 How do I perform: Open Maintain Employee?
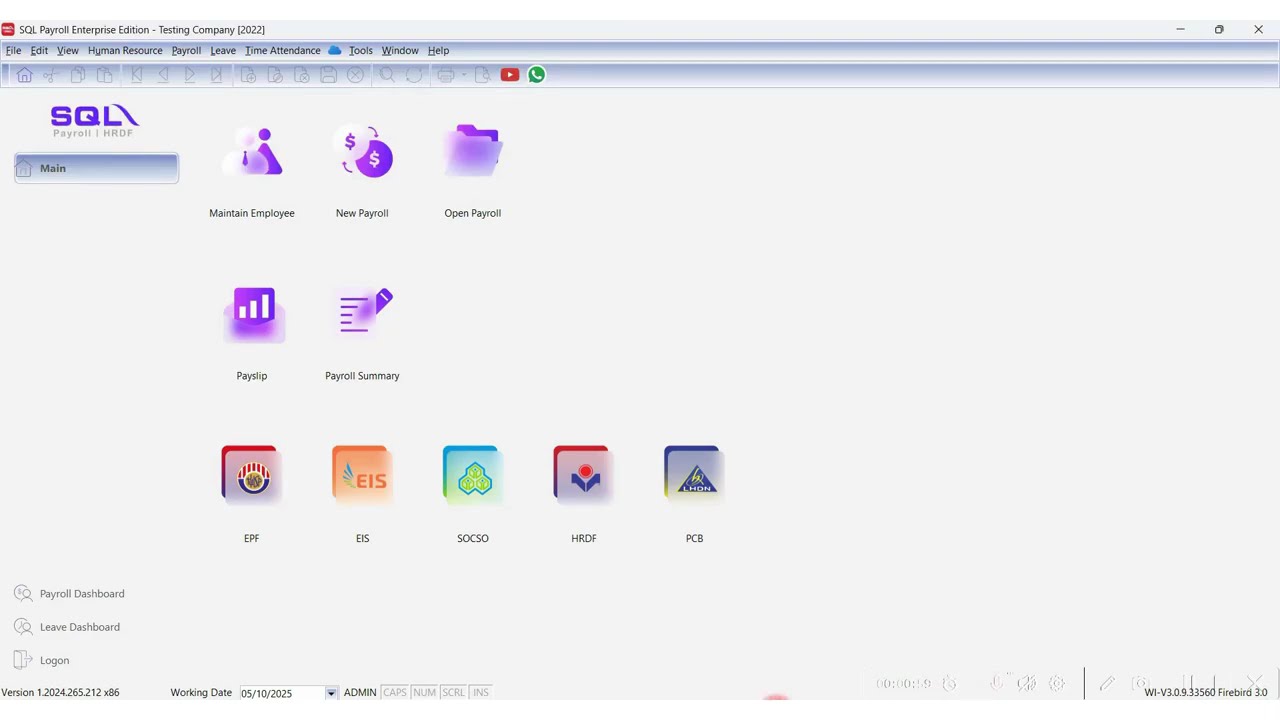[x=252, y=172]
